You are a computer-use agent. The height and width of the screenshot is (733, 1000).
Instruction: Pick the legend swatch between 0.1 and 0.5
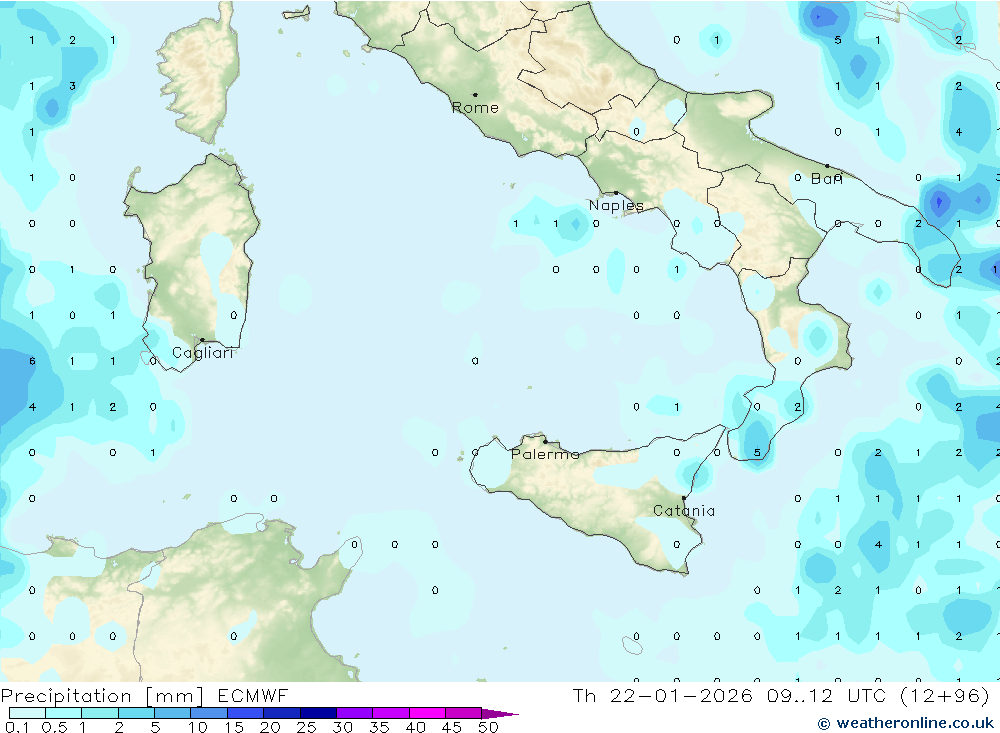pos(27,713)
